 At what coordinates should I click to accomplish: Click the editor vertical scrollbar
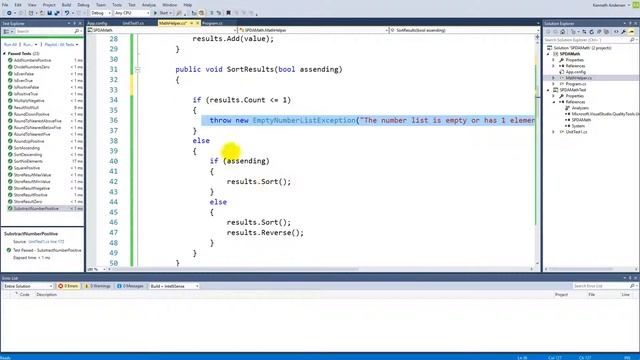tap(537, 151)
